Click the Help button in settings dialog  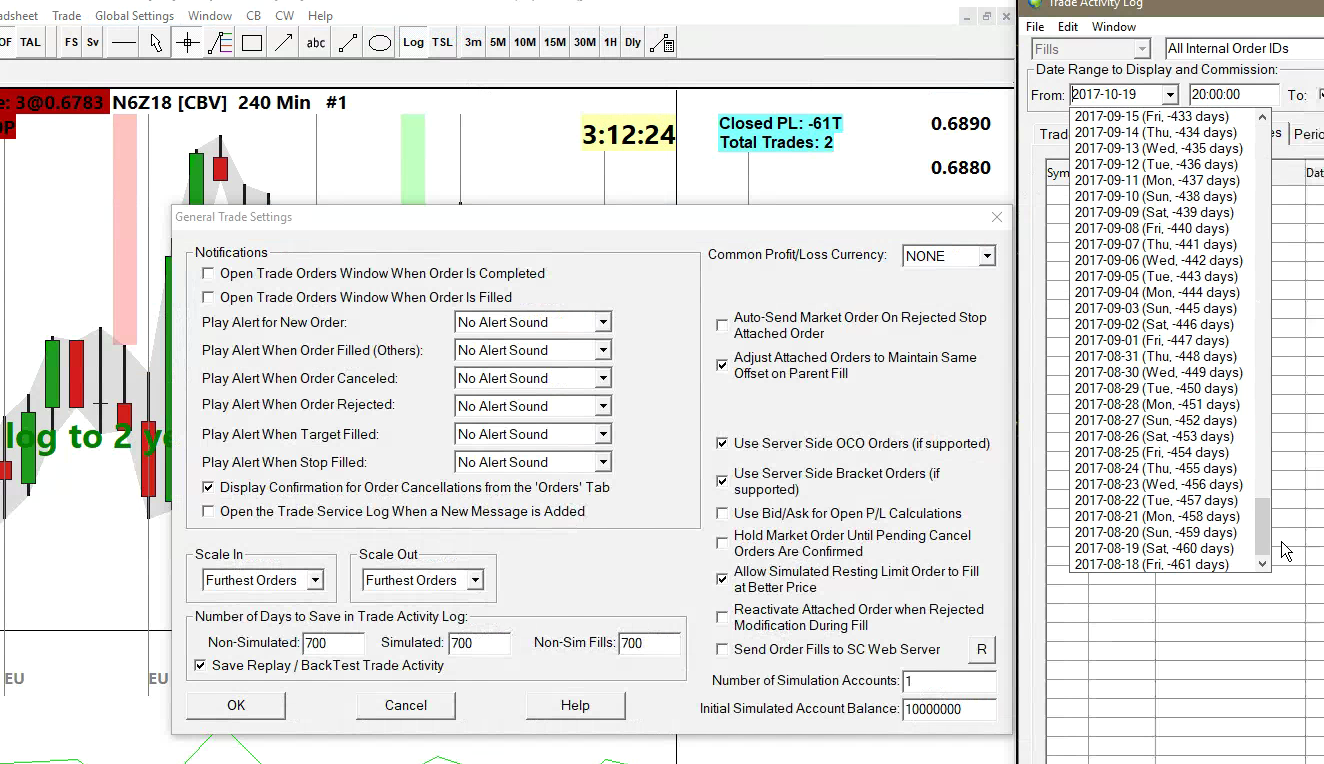(x=575, y=705)
